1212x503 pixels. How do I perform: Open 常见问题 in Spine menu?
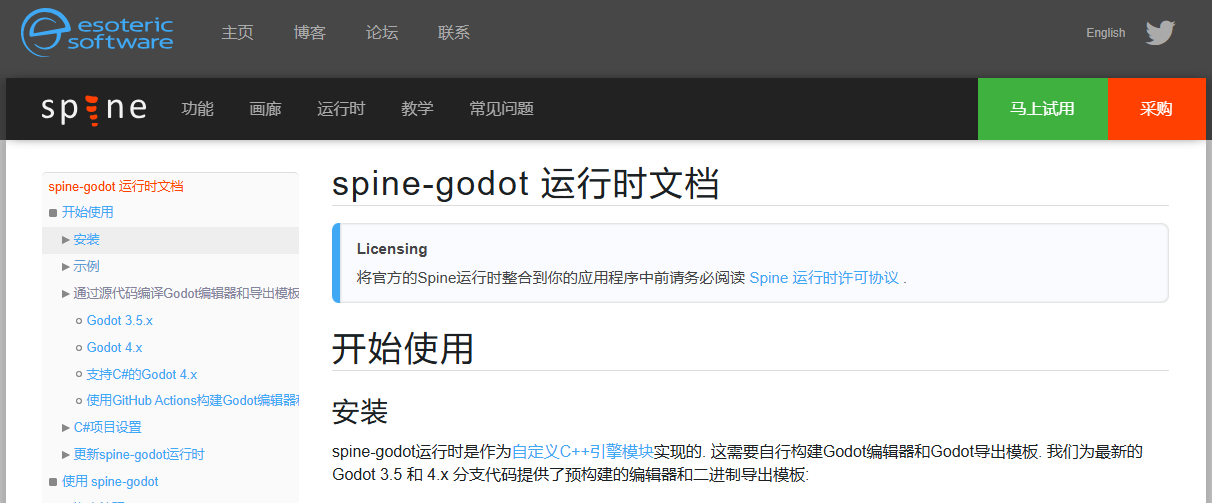pos(501,109)
